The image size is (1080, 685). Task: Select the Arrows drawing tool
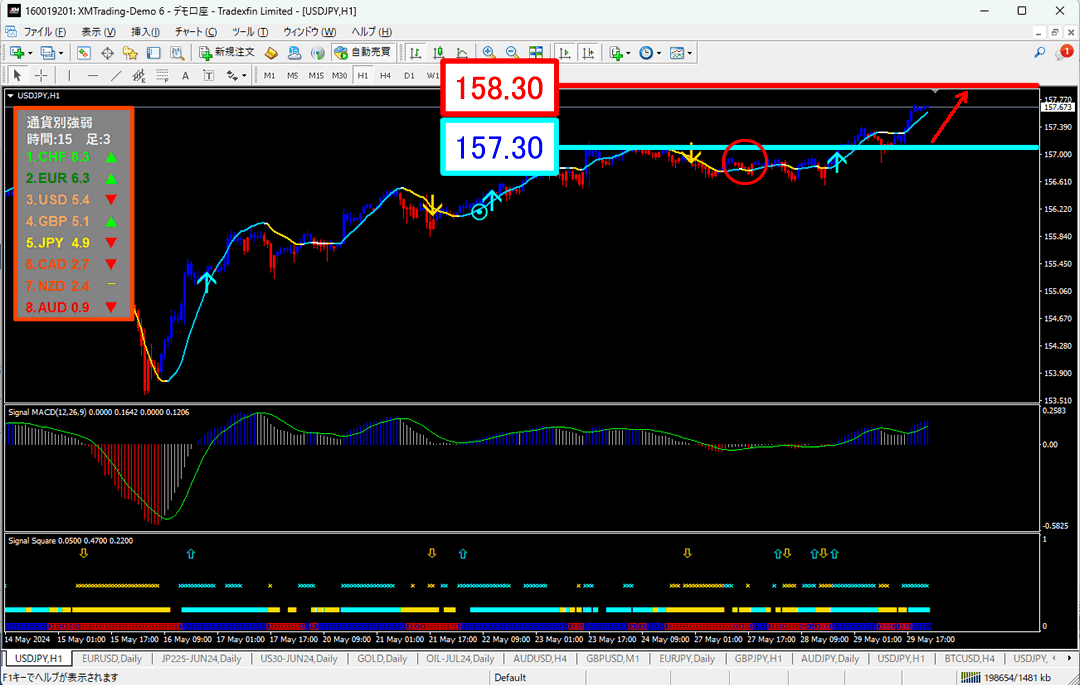(231, 75)
